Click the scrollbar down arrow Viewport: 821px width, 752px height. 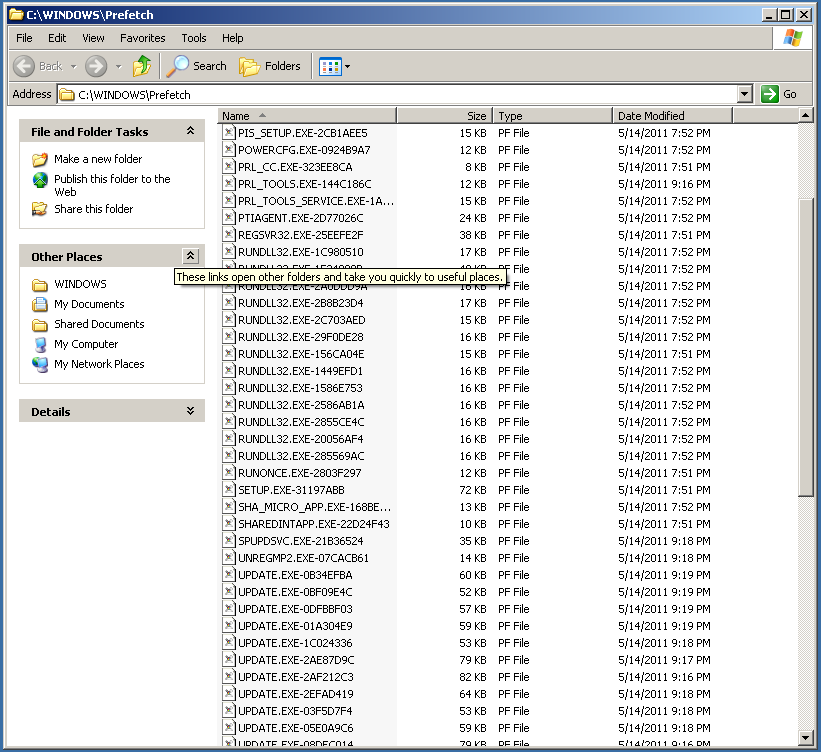pos(805,738)
